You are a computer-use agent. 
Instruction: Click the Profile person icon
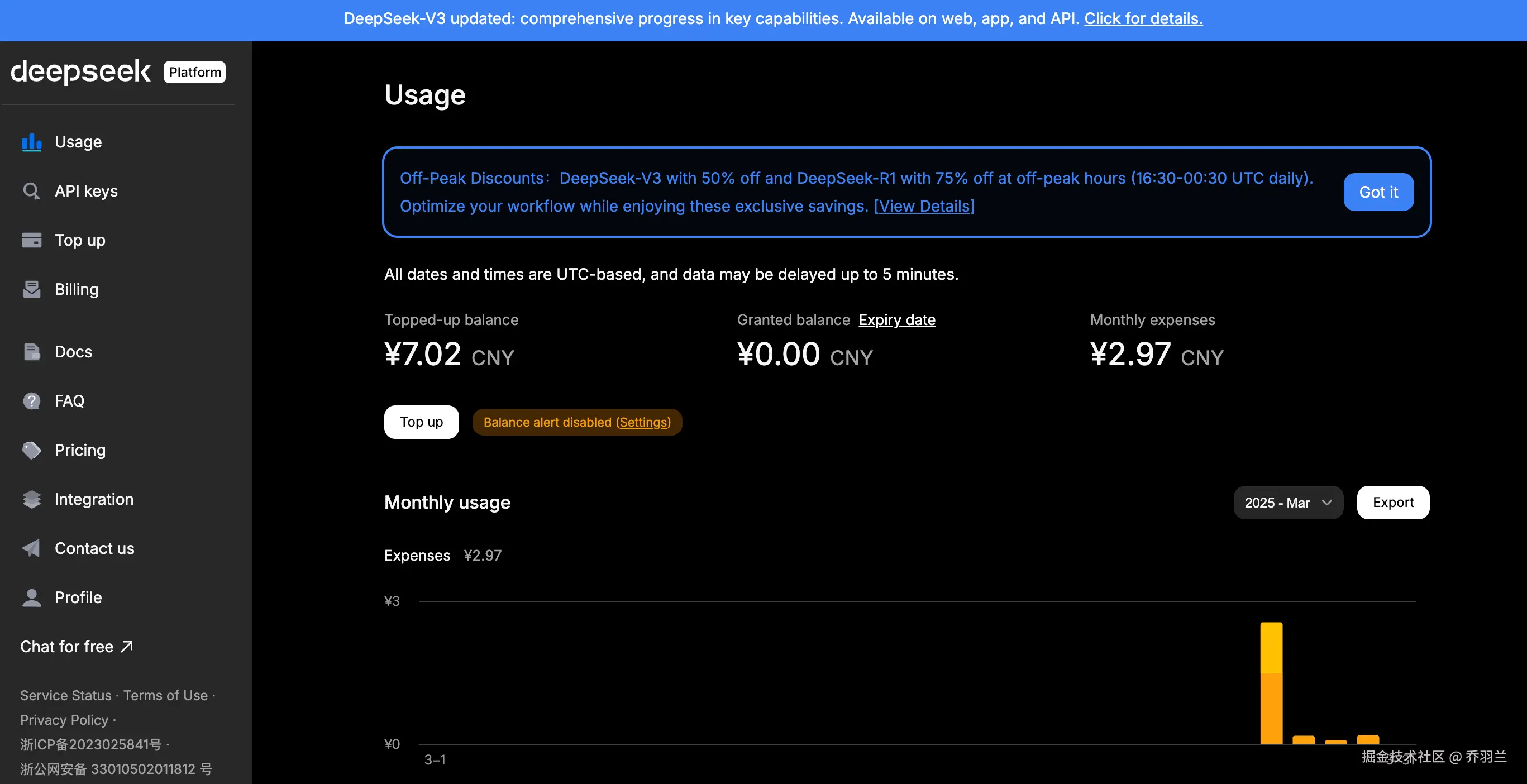(31, 598)
